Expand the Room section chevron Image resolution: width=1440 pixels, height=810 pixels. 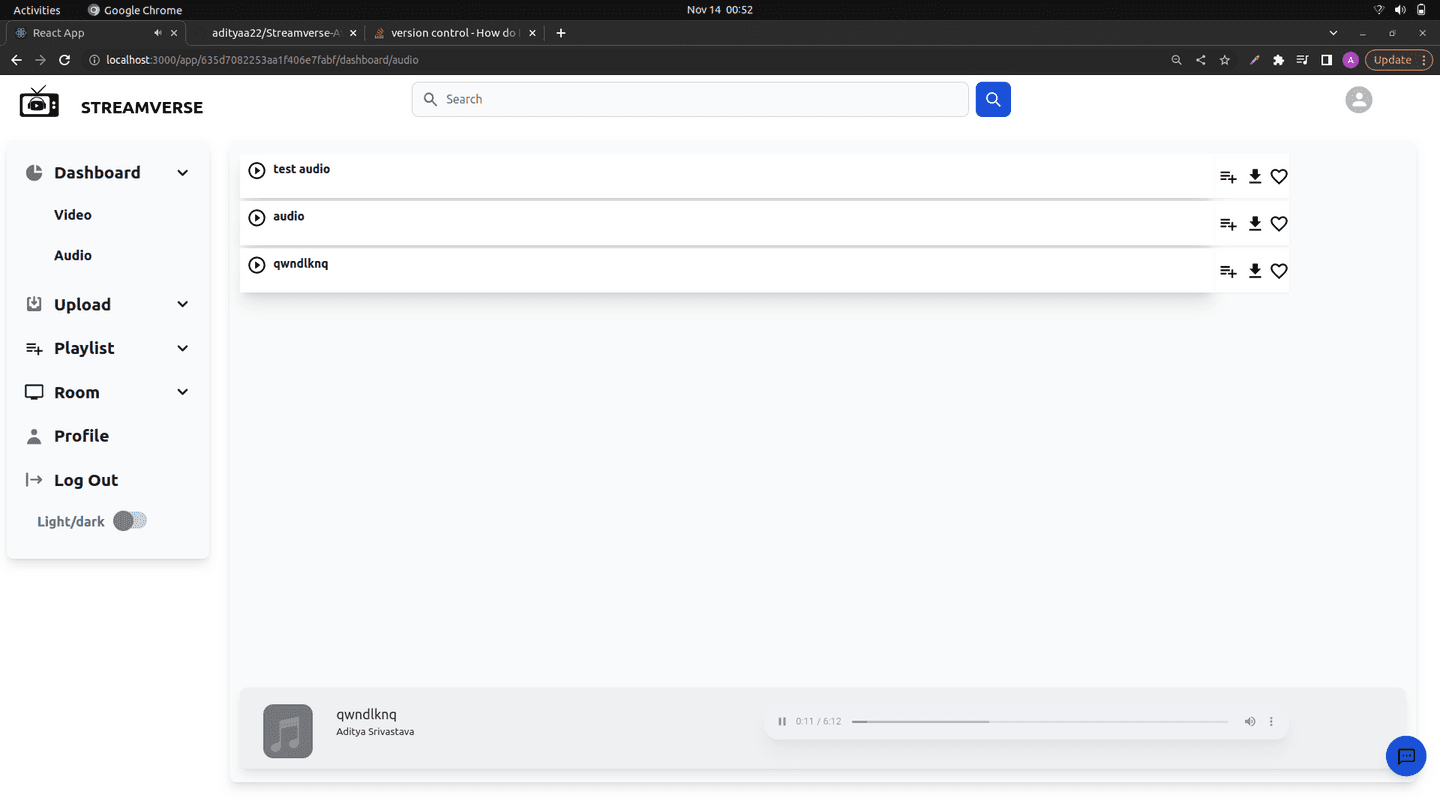click(x=183, y=392)
